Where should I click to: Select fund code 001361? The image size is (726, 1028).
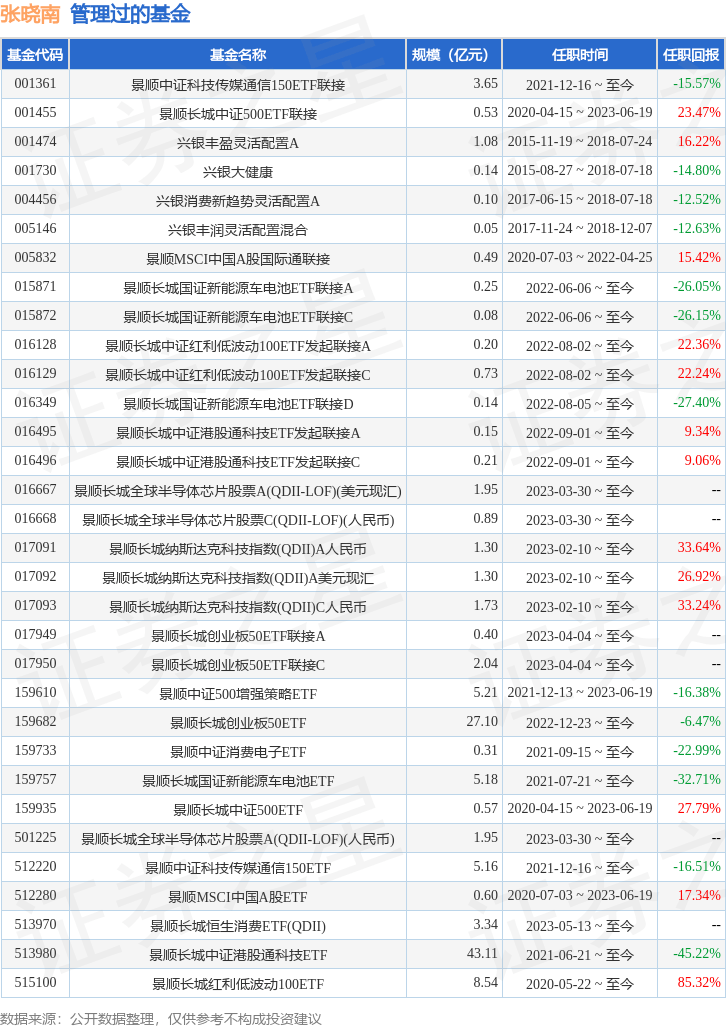(35, 84)
